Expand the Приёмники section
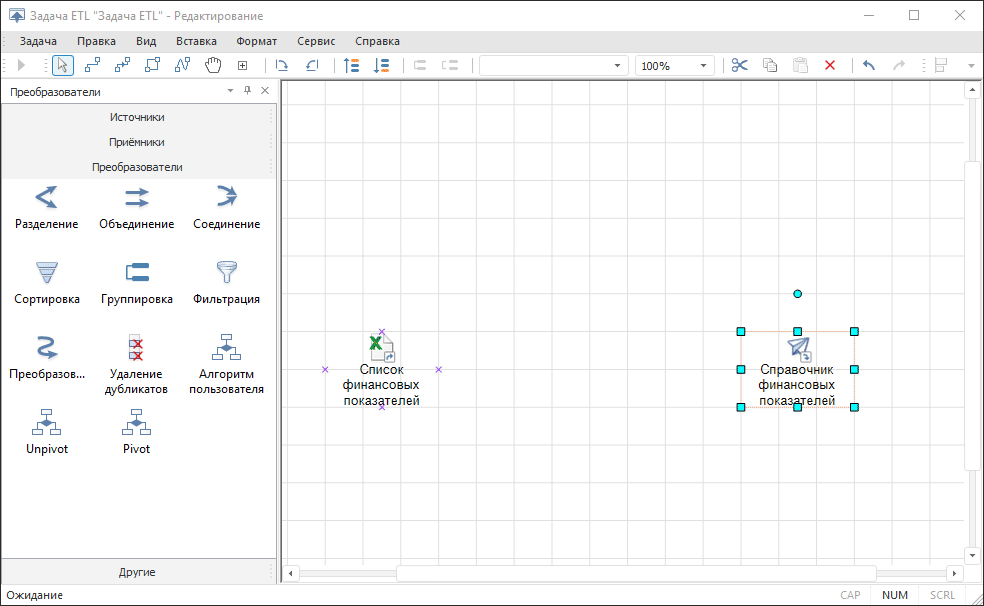984x606 pixels. pyautogui.click(x=137, y=142)
